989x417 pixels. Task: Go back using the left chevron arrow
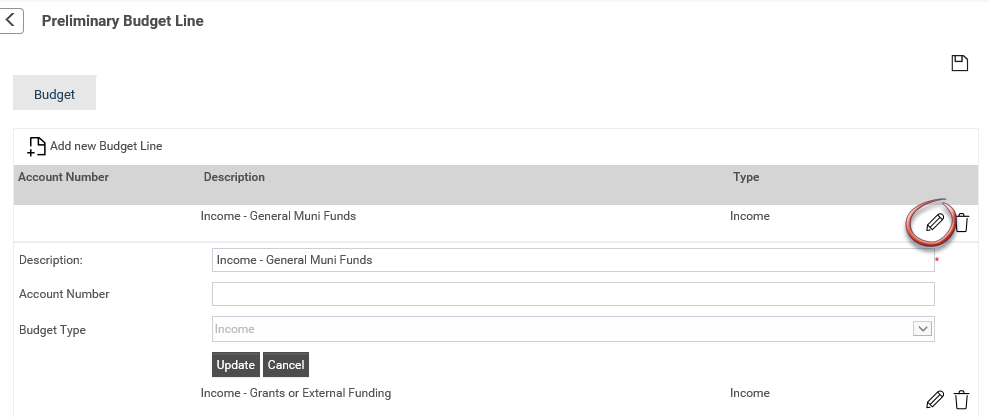[x=10, y=20]
